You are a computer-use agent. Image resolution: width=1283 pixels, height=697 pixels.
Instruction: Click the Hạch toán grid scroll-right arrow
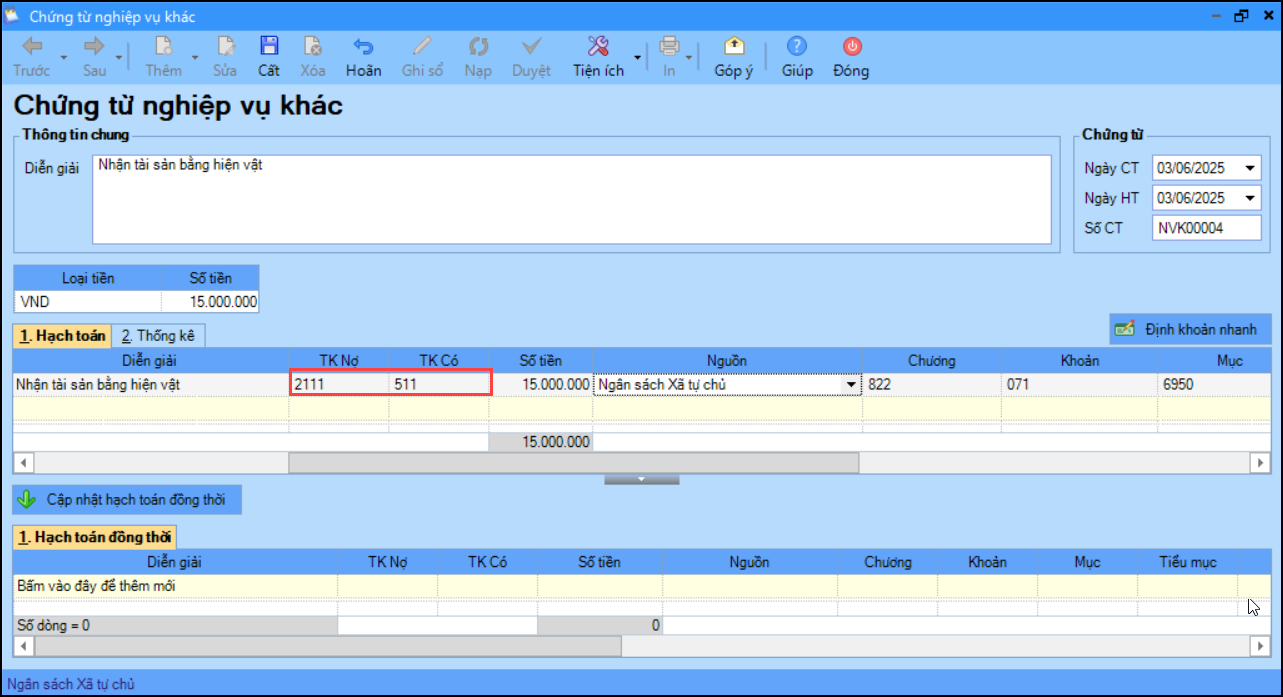1261,463
